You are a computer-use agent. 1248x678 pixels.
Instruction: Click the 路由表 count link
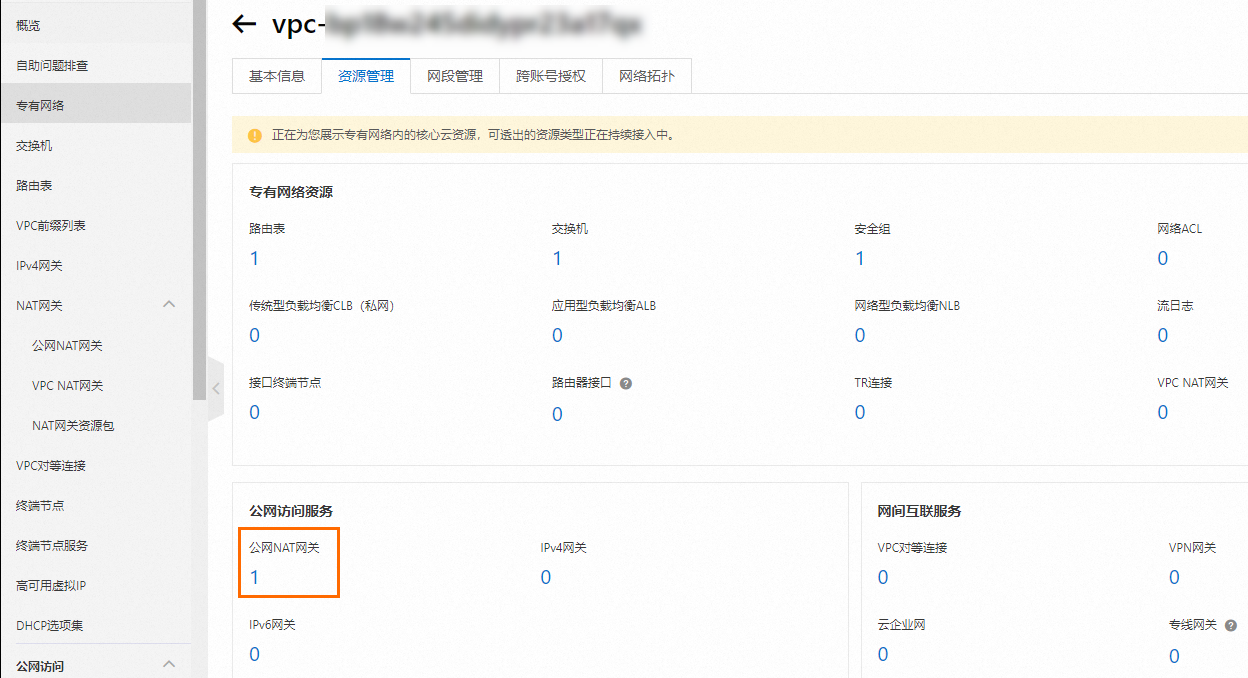254,258
